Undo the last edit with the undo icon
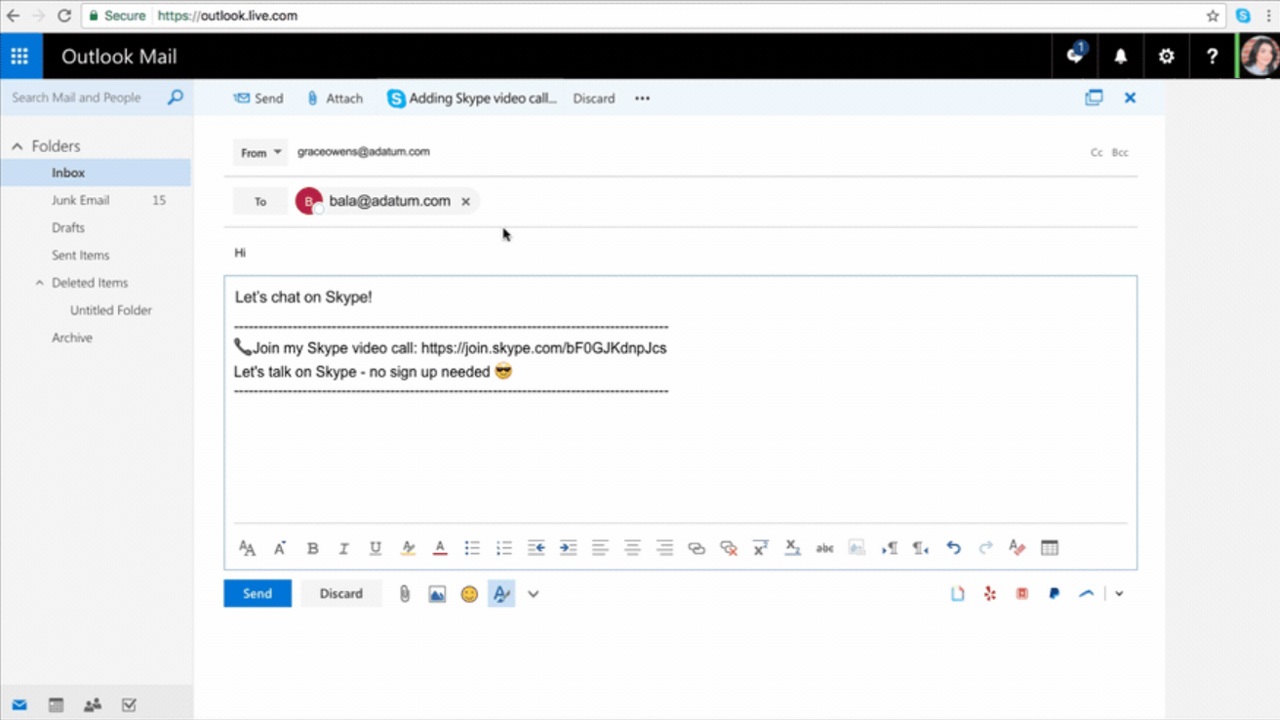Image resolution: width=1280 pixels, height=720 pixels. 953,547
